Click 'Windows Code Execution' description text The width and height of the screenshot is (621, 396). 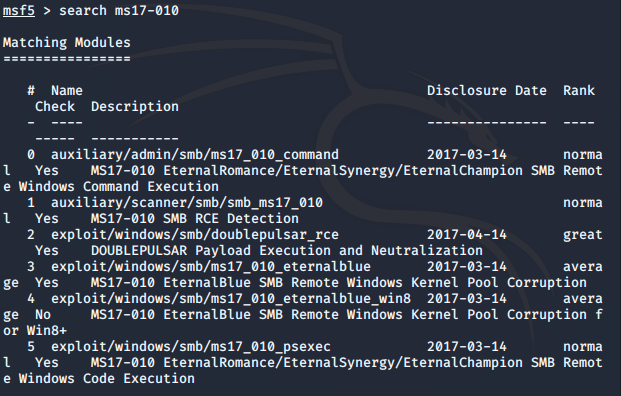[107, 379]
